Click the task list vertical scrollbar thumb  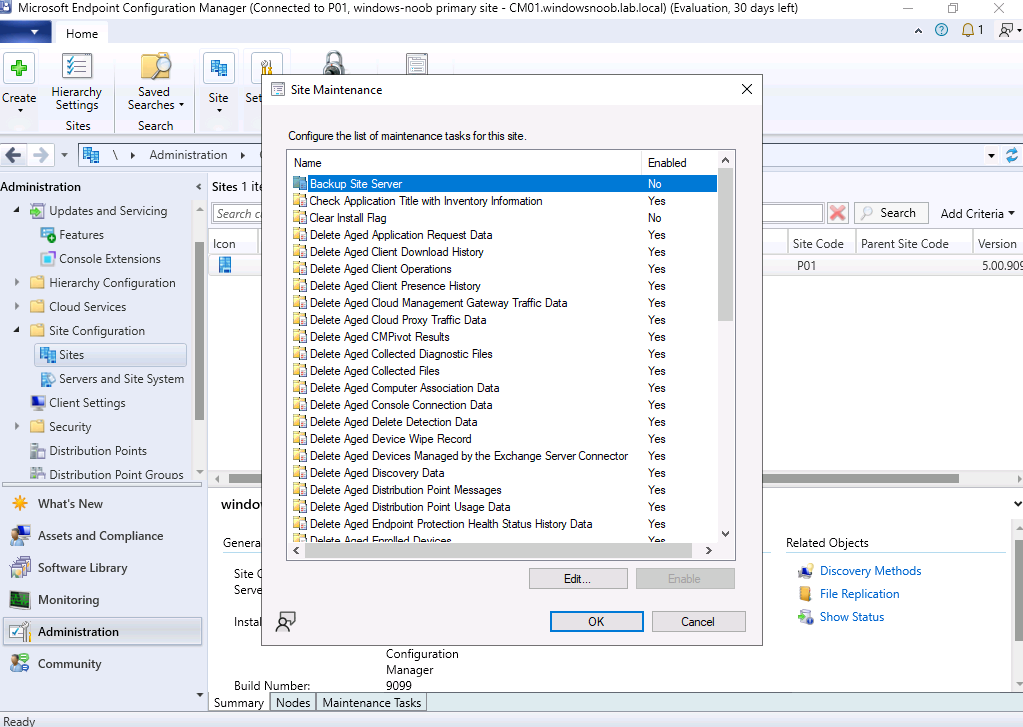[x=725, y=244]
